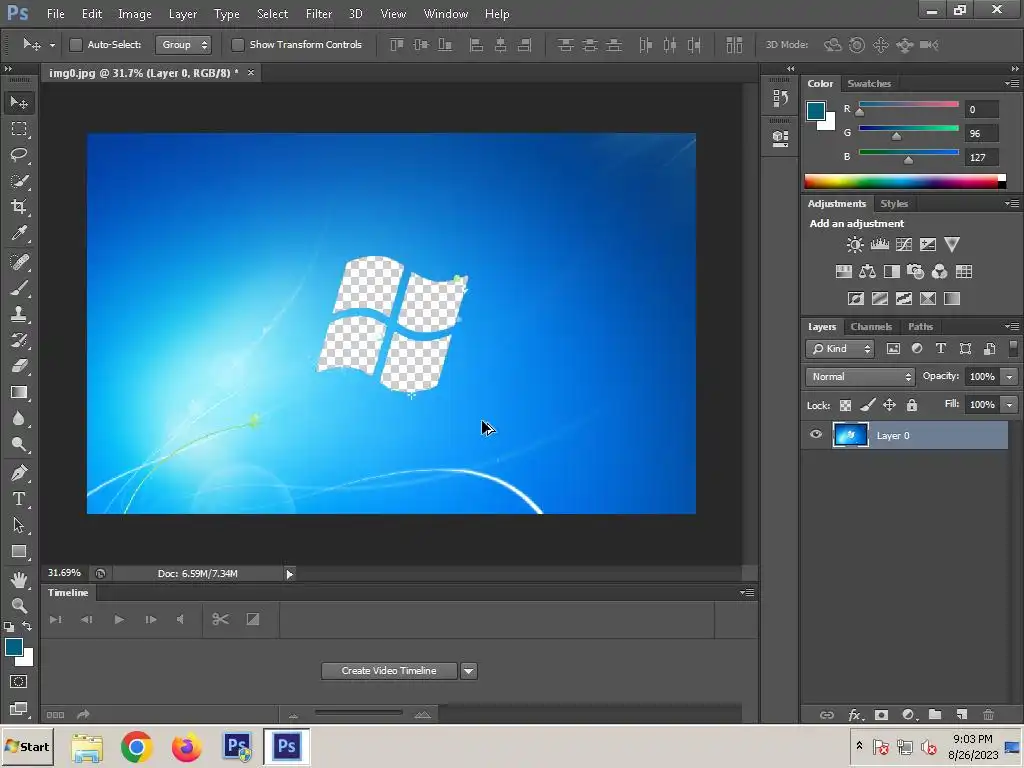The image size is (1024, 768).
Task: Enable Show Transform Controls checkbox
Action: tap(238, 44)
